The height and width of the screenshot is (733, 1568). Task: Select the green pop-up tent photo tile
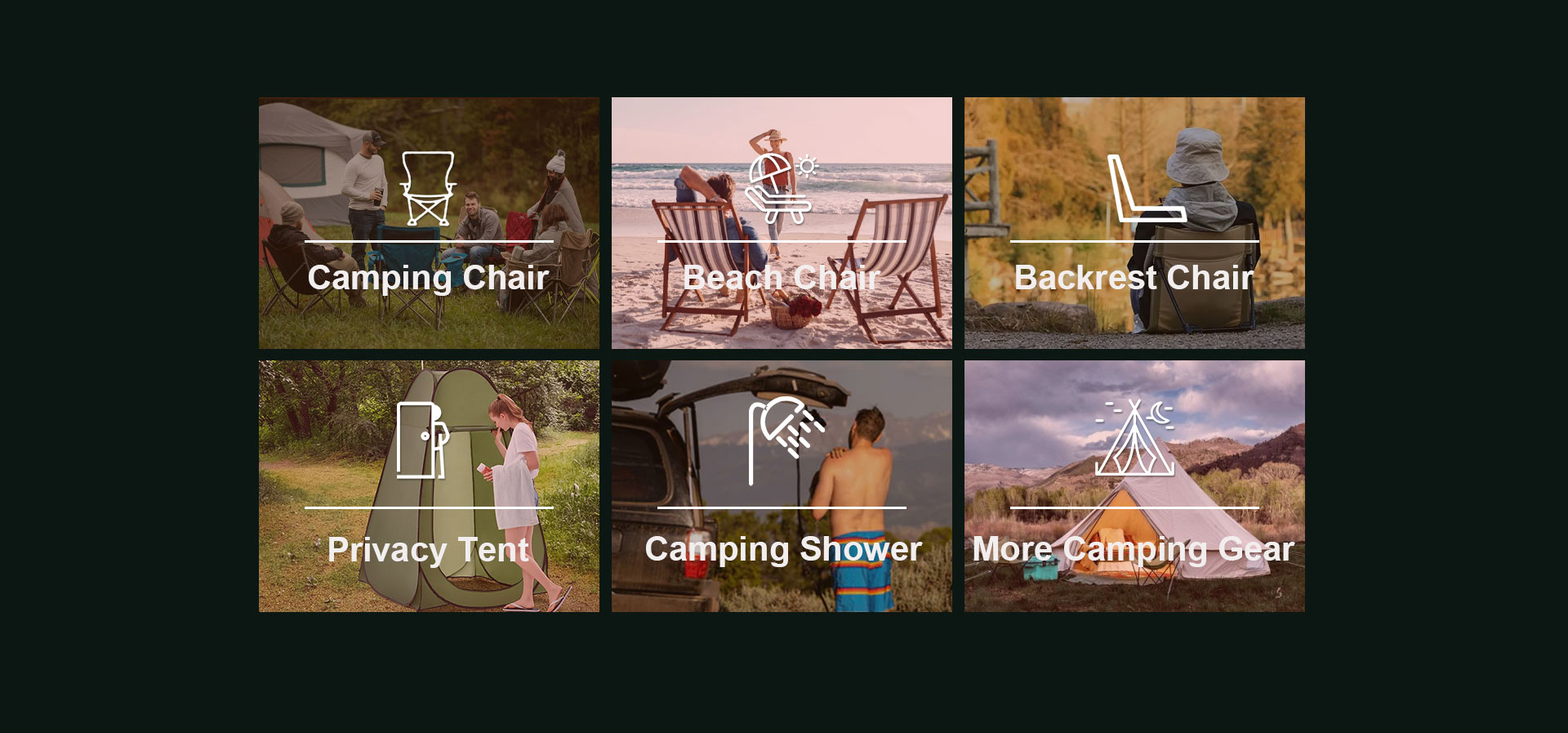pyautogui.click(x=429, y=486)
